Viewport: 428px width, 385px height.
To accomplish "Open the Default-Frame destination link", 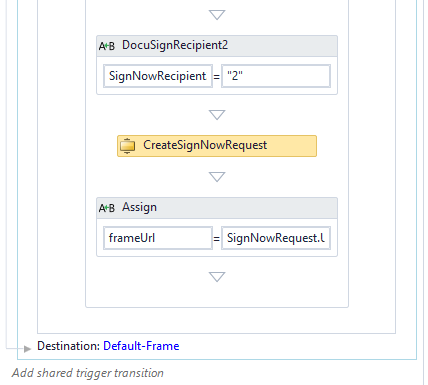I will tap(141, 346).
